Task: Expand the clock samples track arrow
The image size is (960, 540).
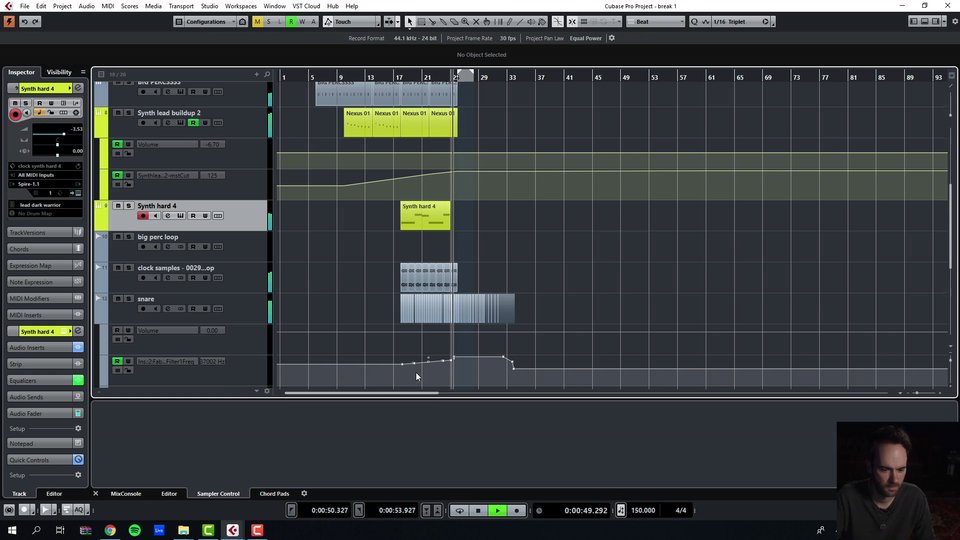Action: click(x=98, y=268)
